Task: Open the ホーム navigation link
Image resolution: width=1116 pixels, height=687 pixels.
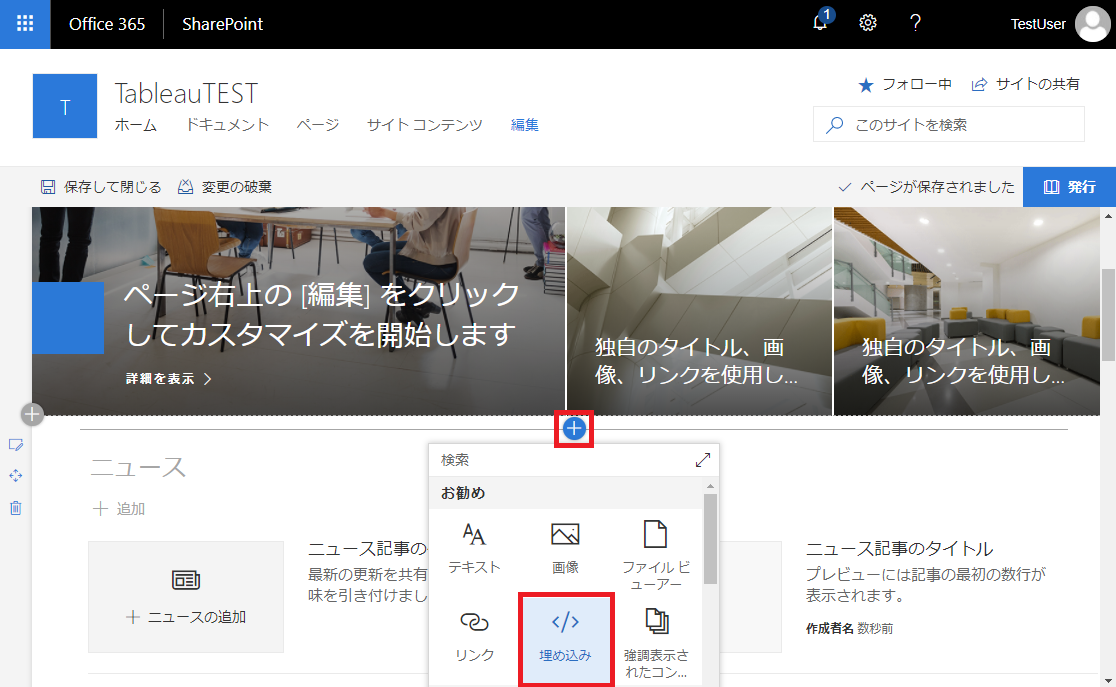Action: click(135, 125)
